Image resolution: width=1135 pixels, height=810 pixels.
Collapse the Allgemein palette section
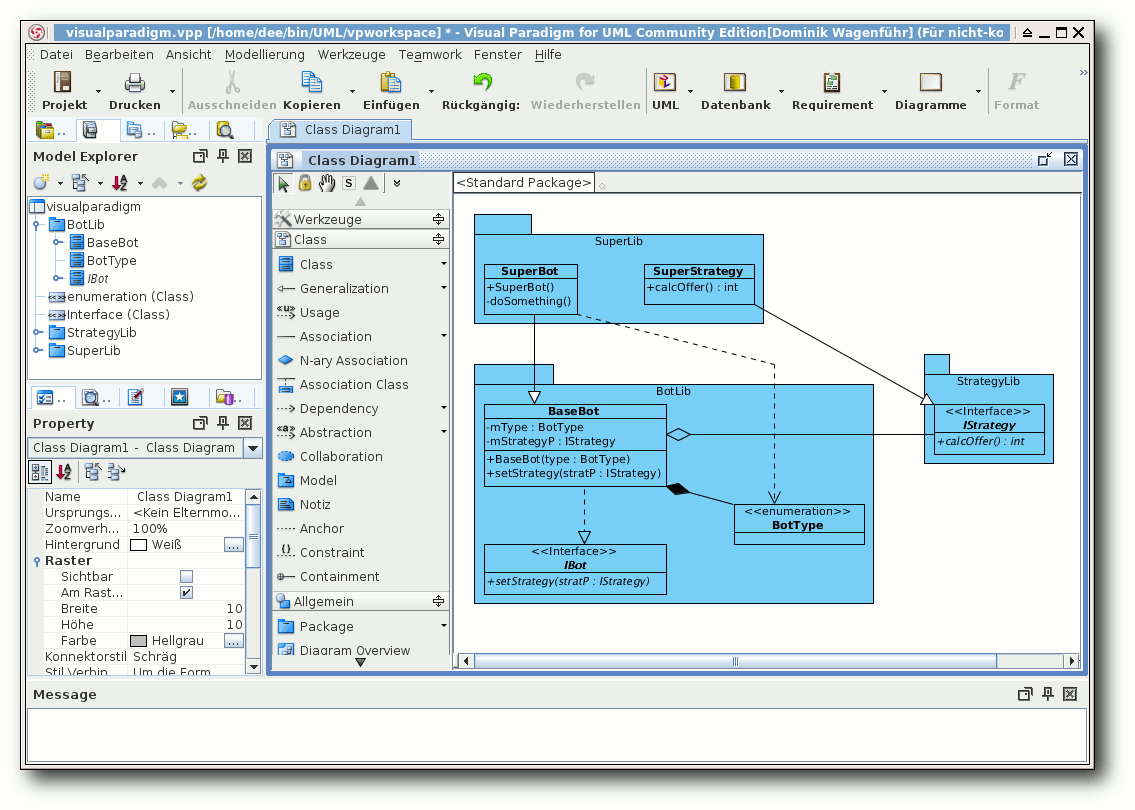[x=438, y=601]
